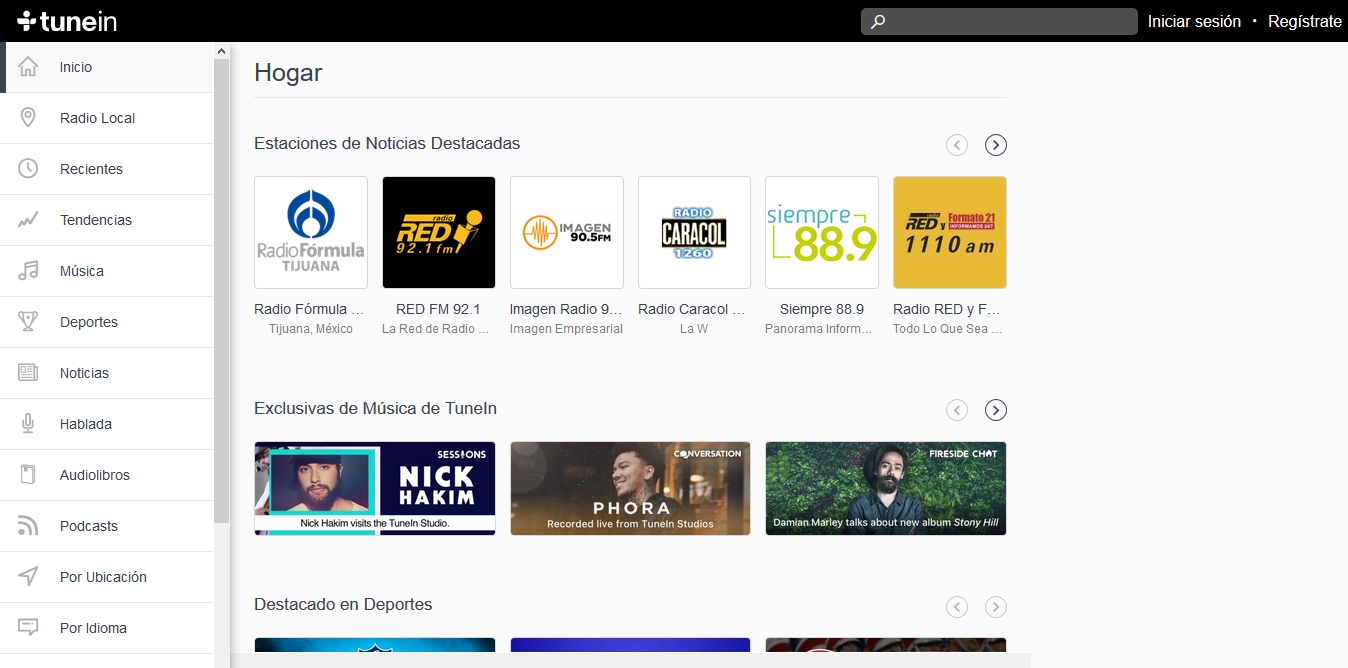Image resolution: width=1348 pixels, height=668 pixels.
Task: Click the Música note icon
Action: [28, 271]
